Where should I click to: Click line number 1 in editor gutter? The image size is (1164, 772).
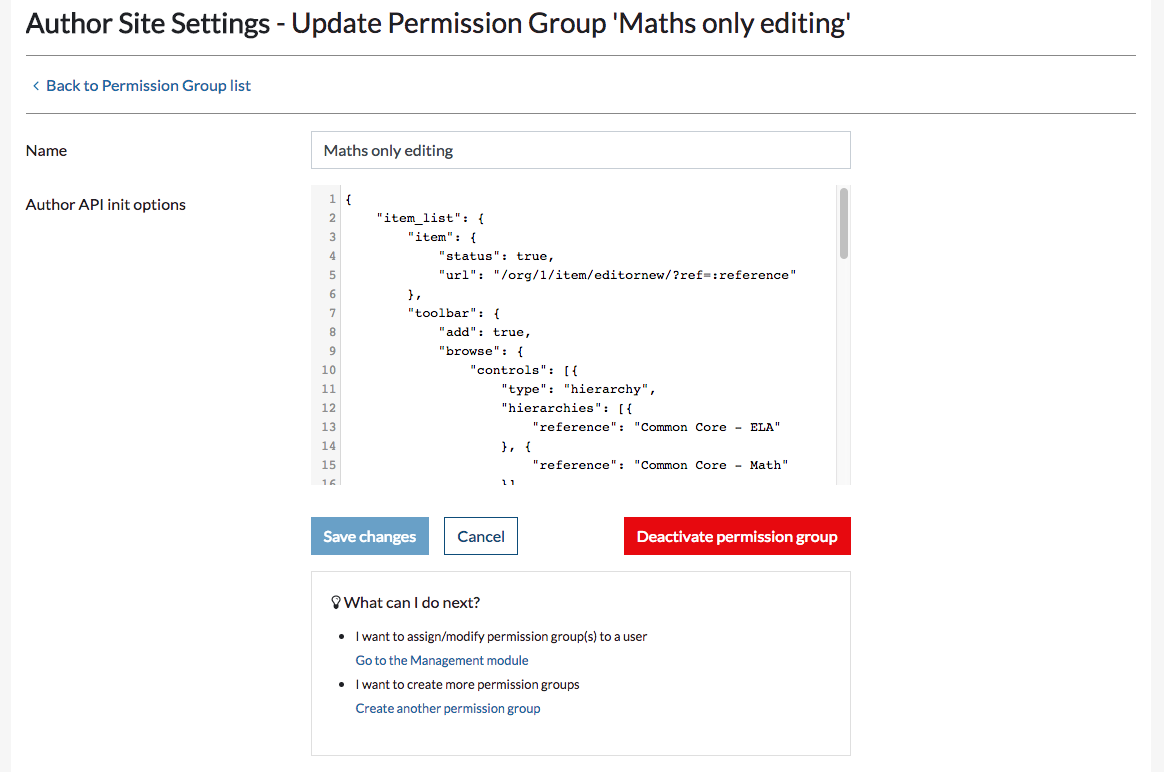pyautogui.click(x=333, y=199)
